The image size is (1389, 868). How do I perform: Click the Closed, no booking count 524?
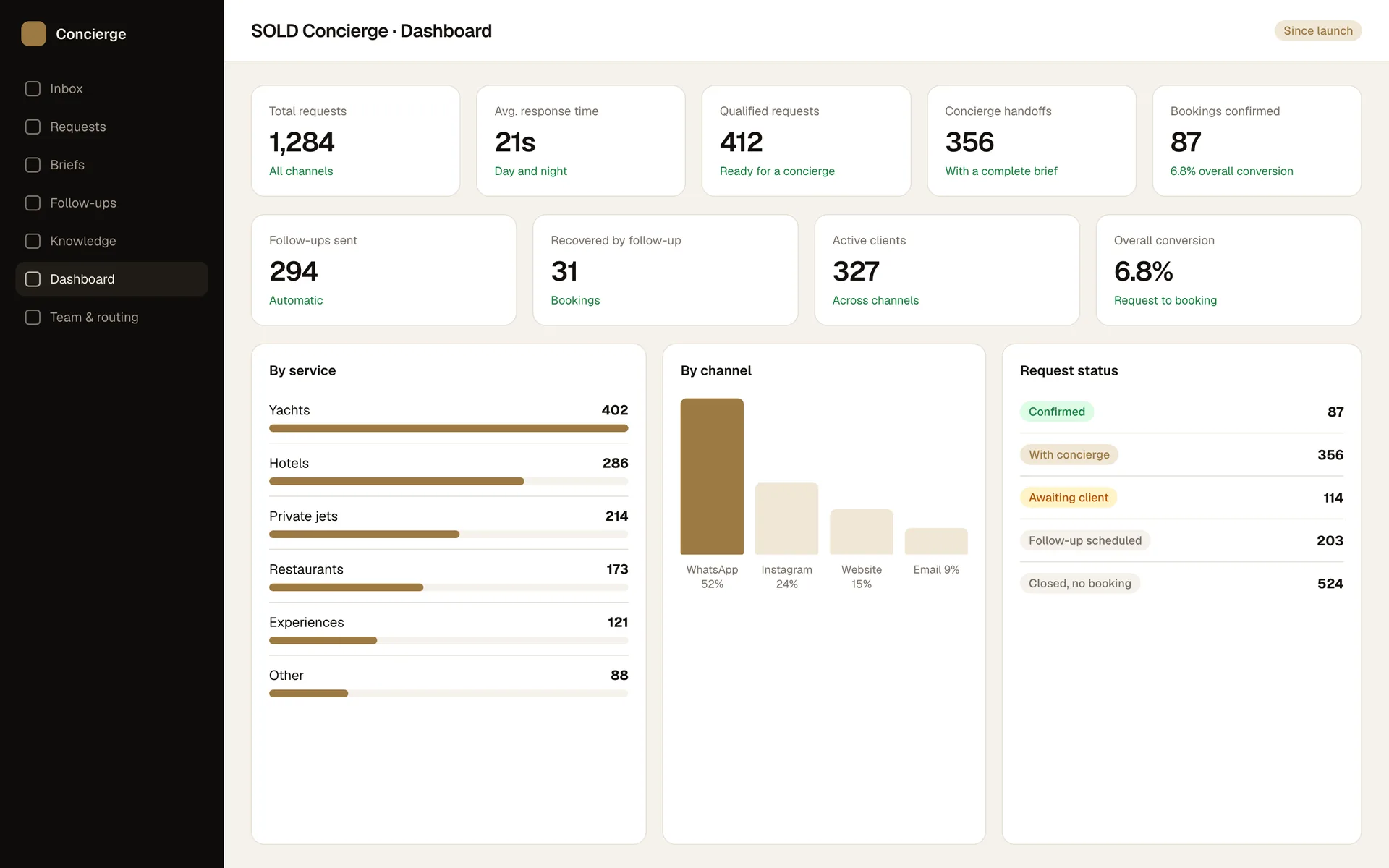pyautogui.click(x=1330, y=583)
